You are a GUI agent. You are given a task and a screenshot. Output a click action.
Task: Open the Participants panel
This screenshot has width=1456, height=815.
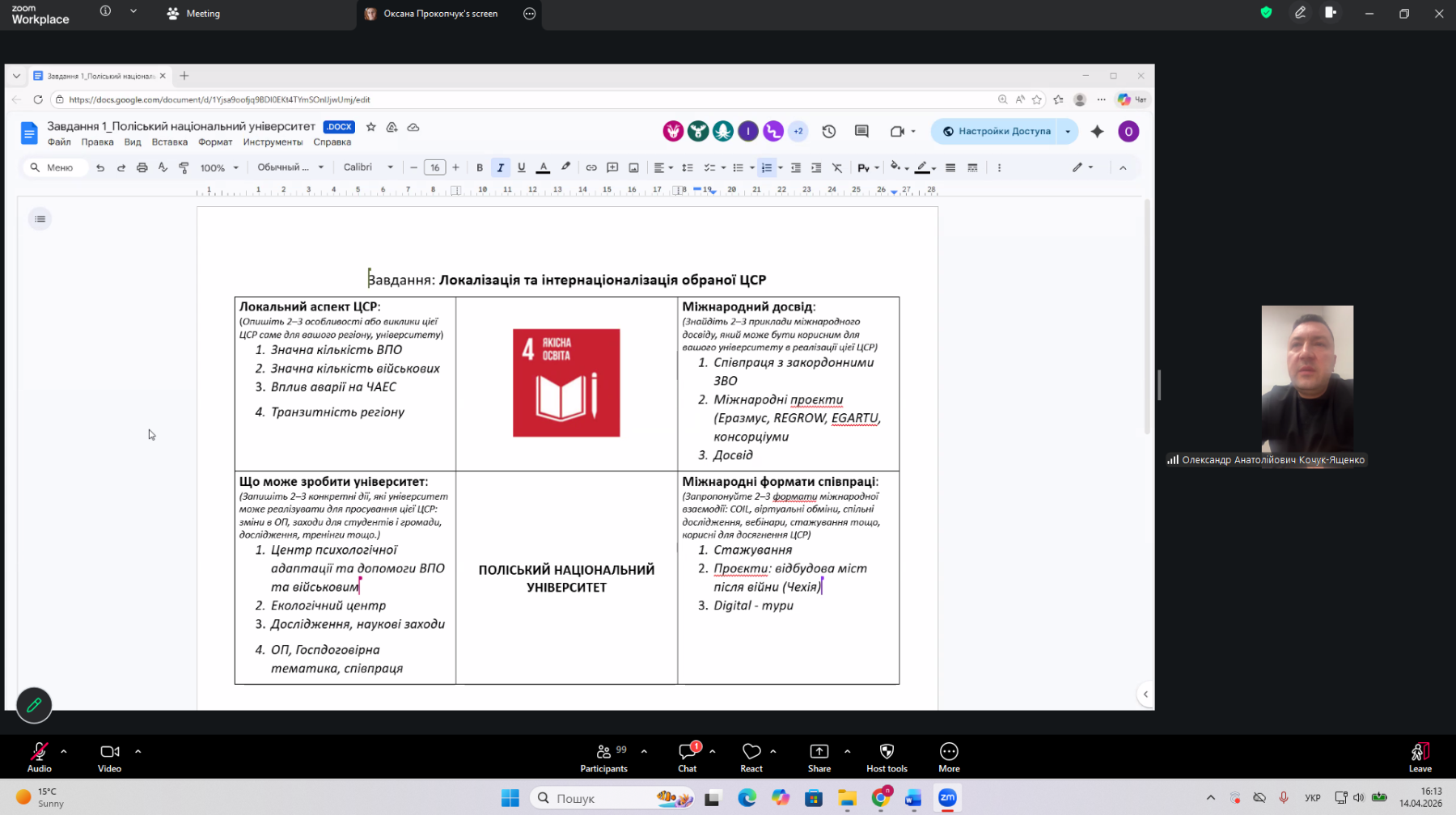[x=603, y=757]
